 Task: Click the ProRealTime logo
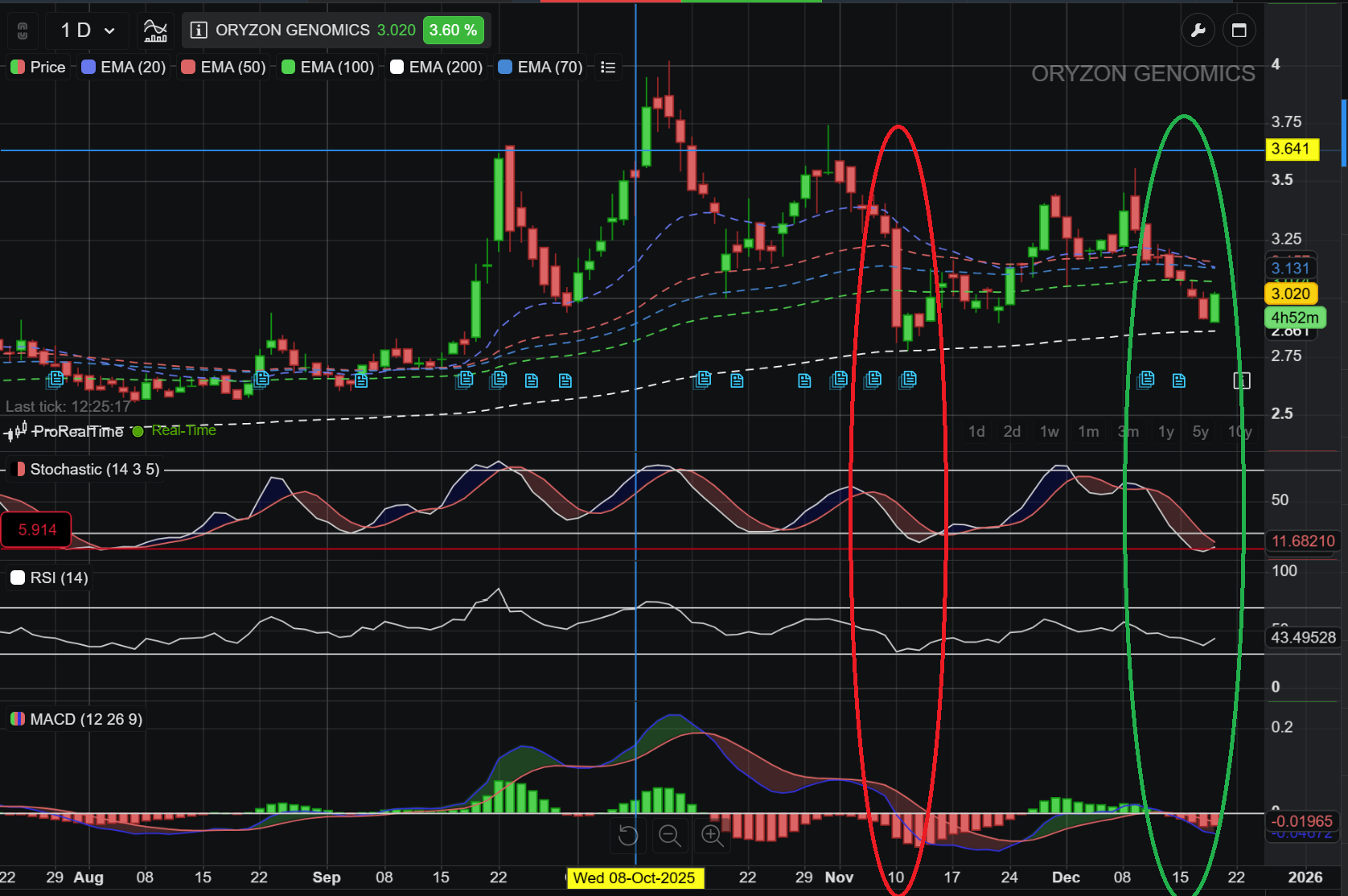[x=64, y=432]
